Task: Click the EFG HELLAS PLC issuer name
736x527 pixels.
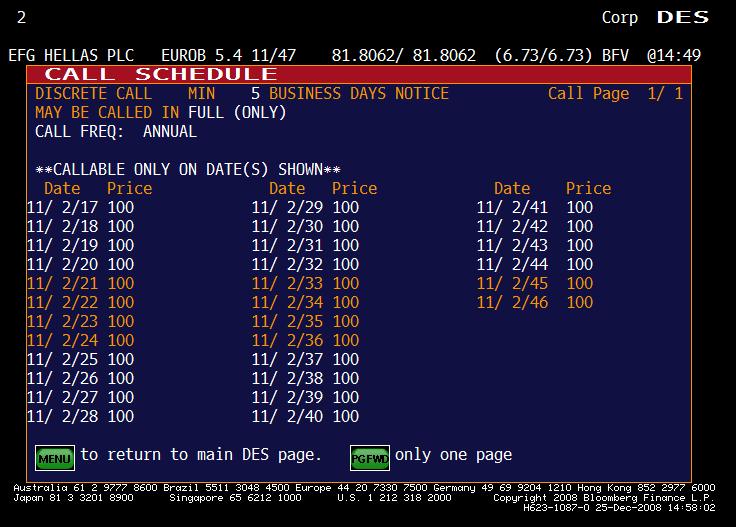Action: point(71,55)
